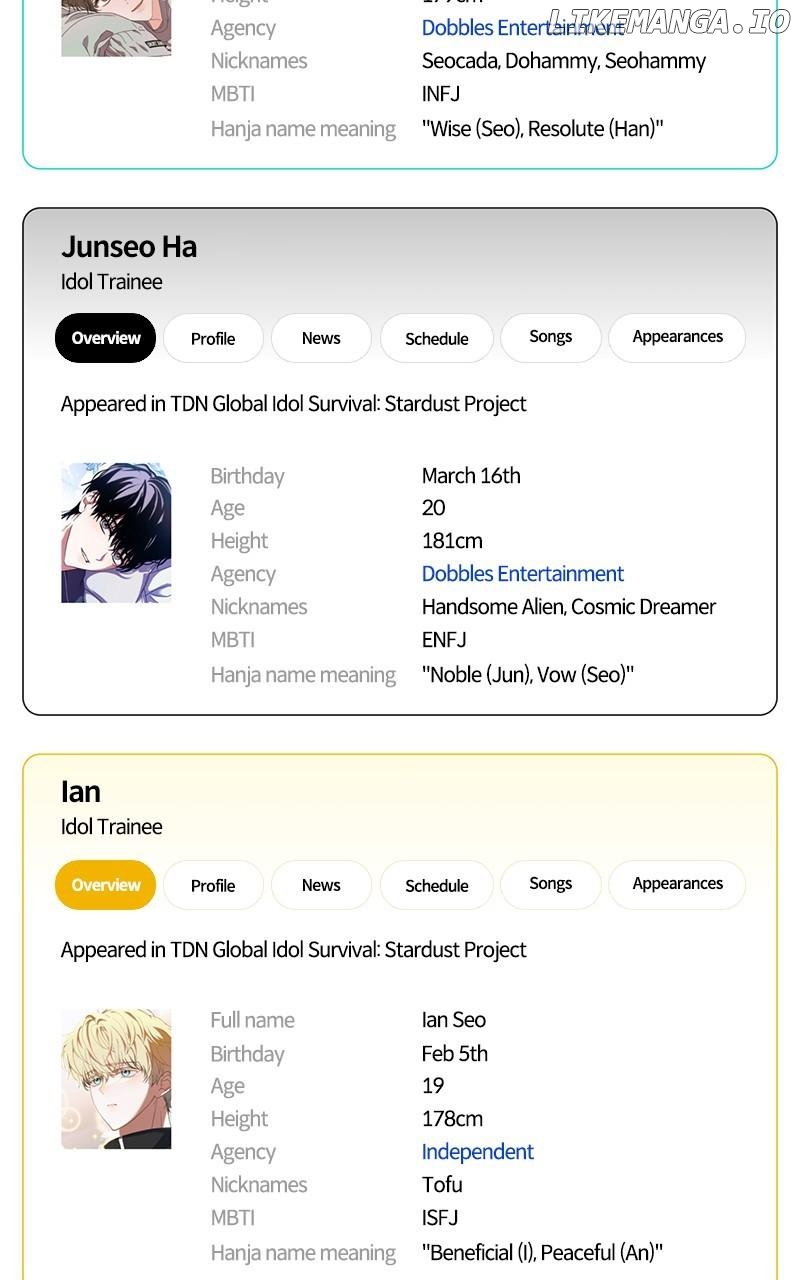800x1280 pixels.
Task: Open Ian's News tab
Action: coord(321,885)
